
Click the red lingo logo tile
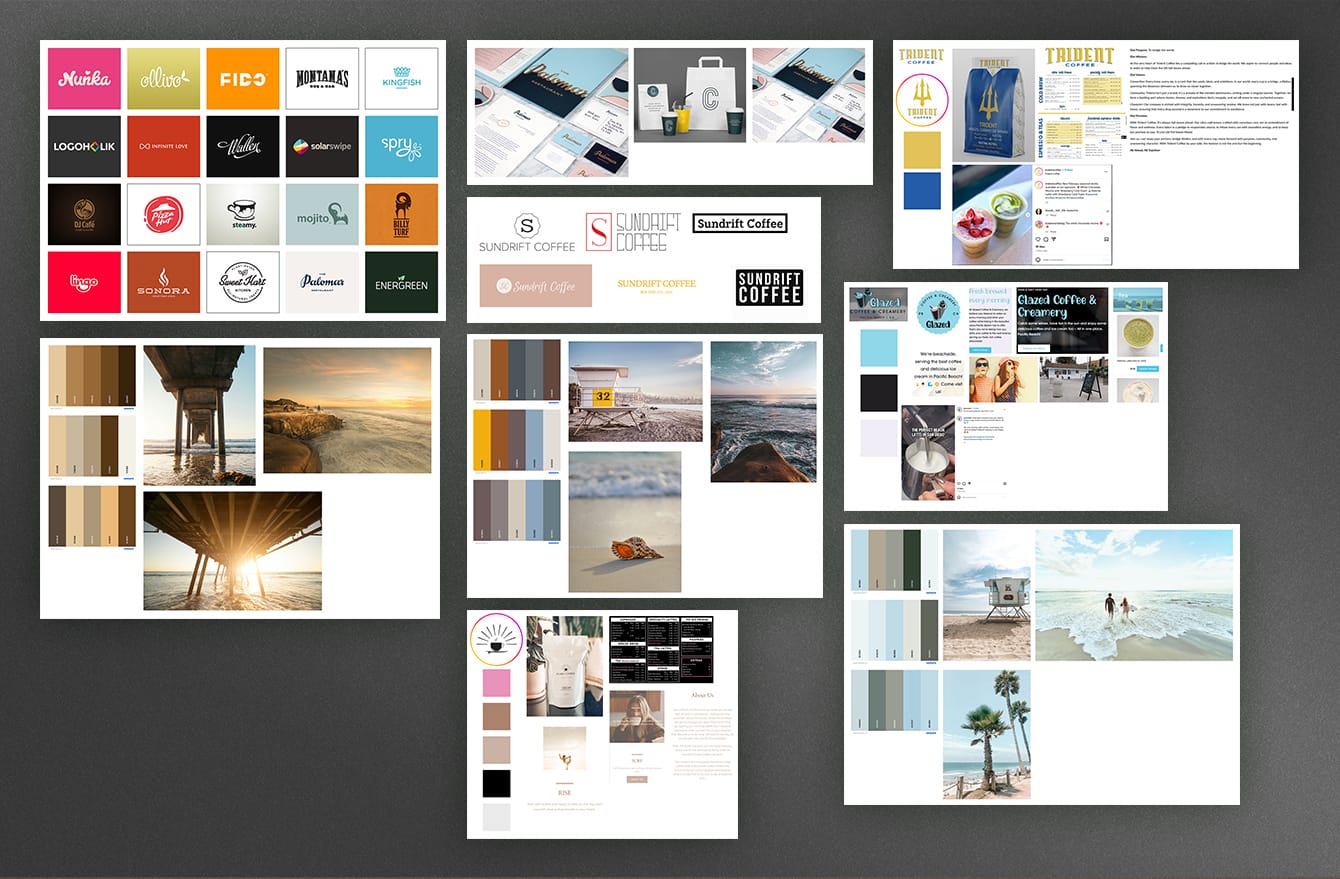pyautogui.click(x=84, y=282)
